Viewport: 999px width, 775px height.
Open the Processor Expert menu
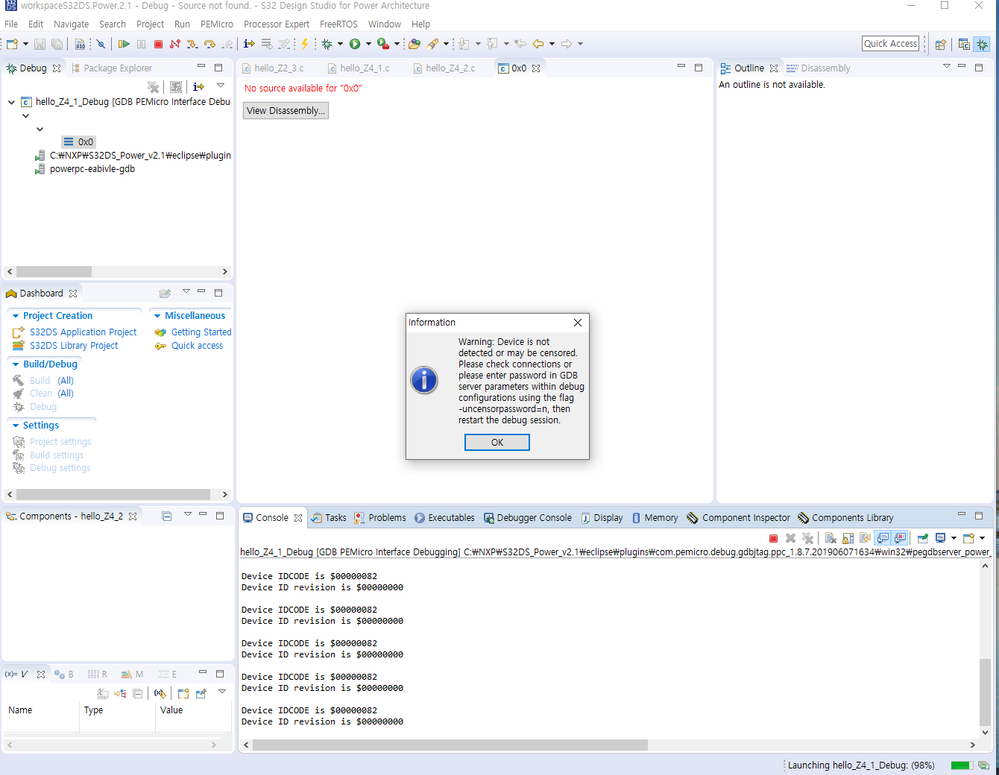point(277,24)
